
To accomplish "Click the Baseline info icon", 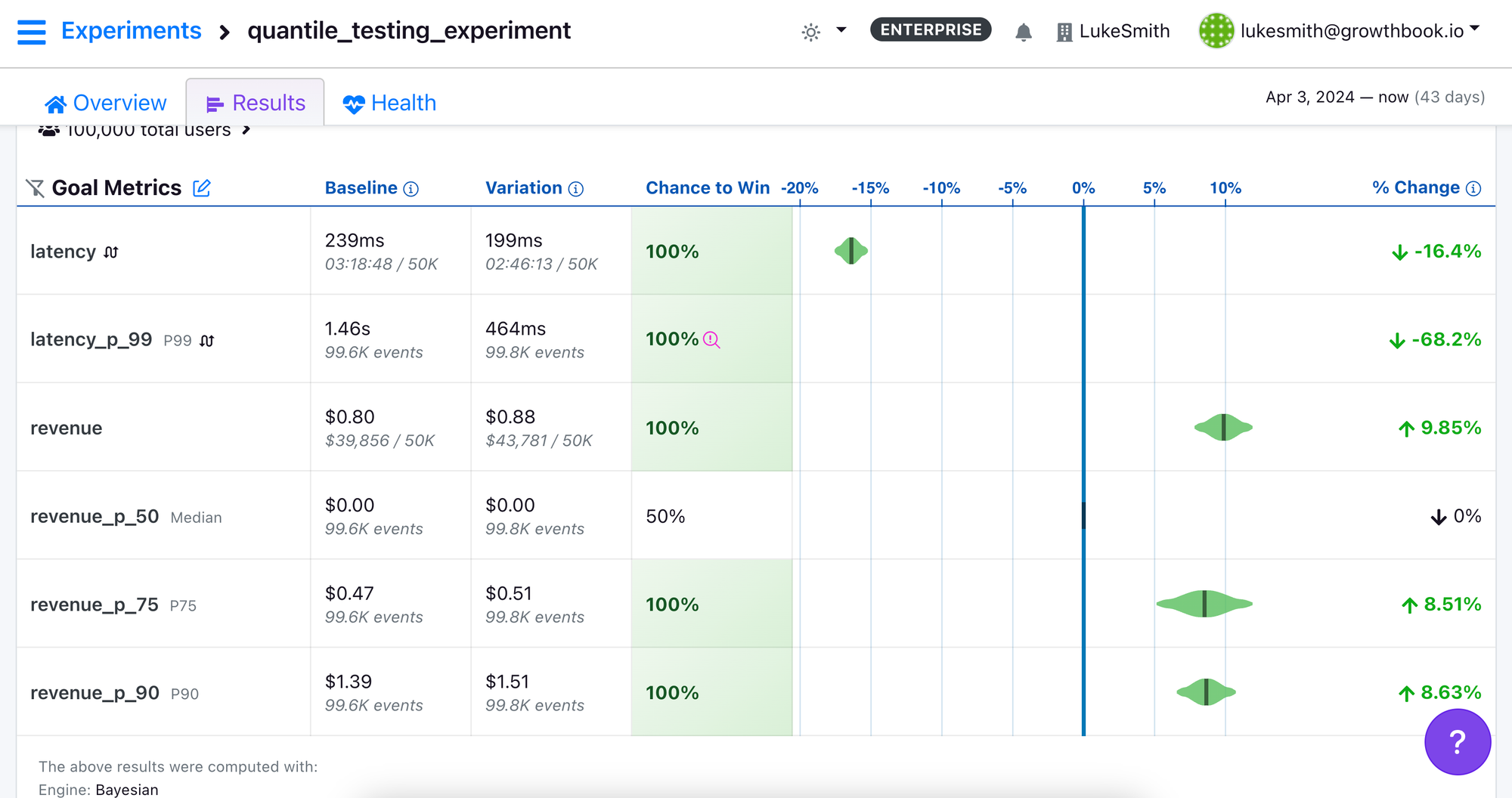I will 410,189.
